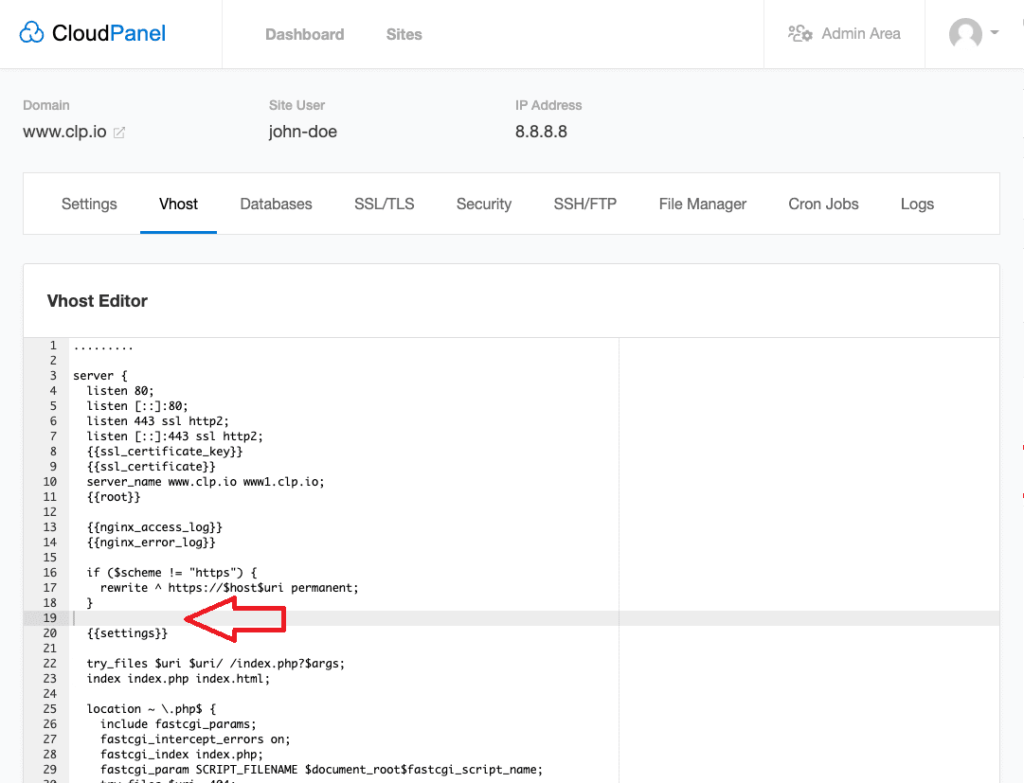Click the user avatar icon

click(965, 34)
